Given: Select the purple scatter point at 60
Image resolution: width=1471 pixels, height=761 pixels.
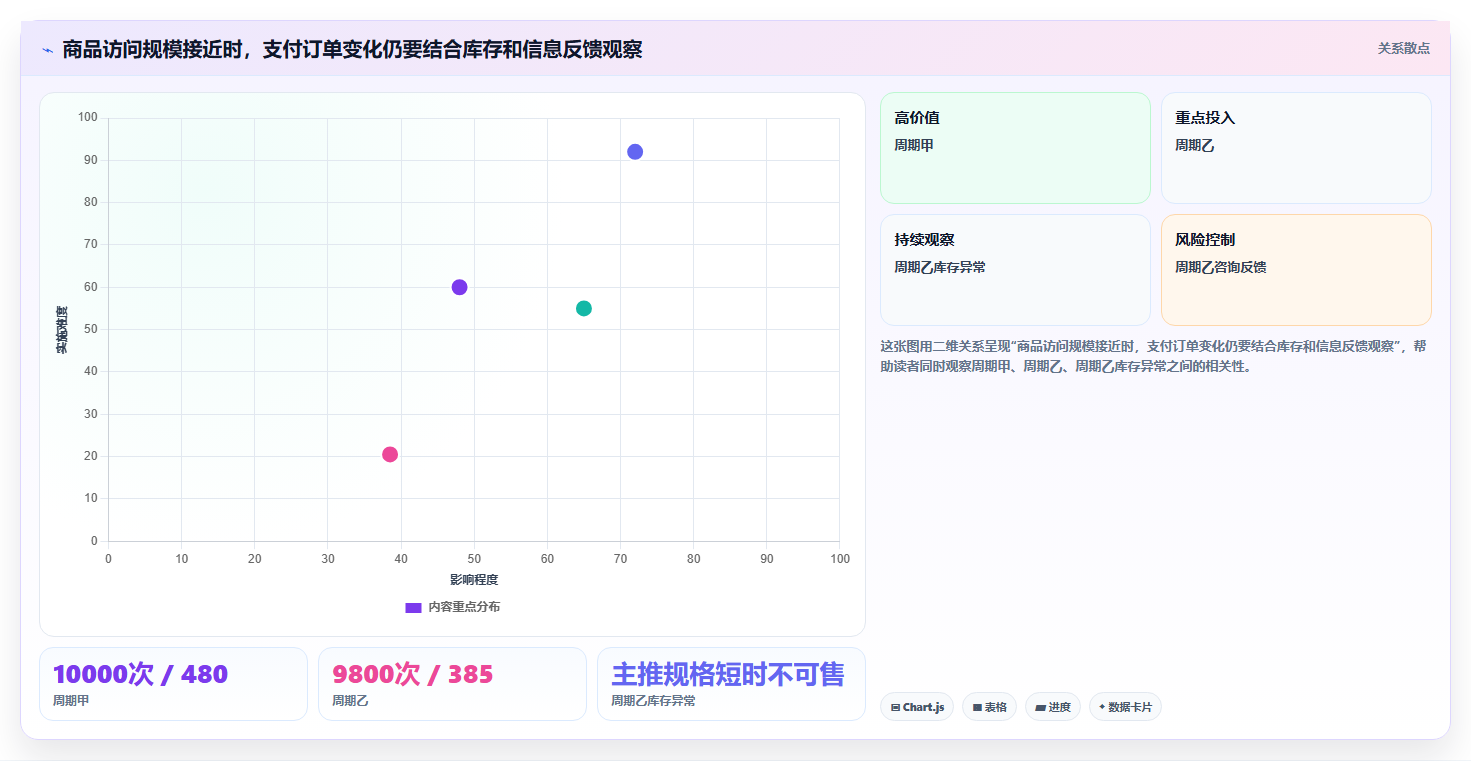Looking at the screenshot, I should click(x=459, y=287).
